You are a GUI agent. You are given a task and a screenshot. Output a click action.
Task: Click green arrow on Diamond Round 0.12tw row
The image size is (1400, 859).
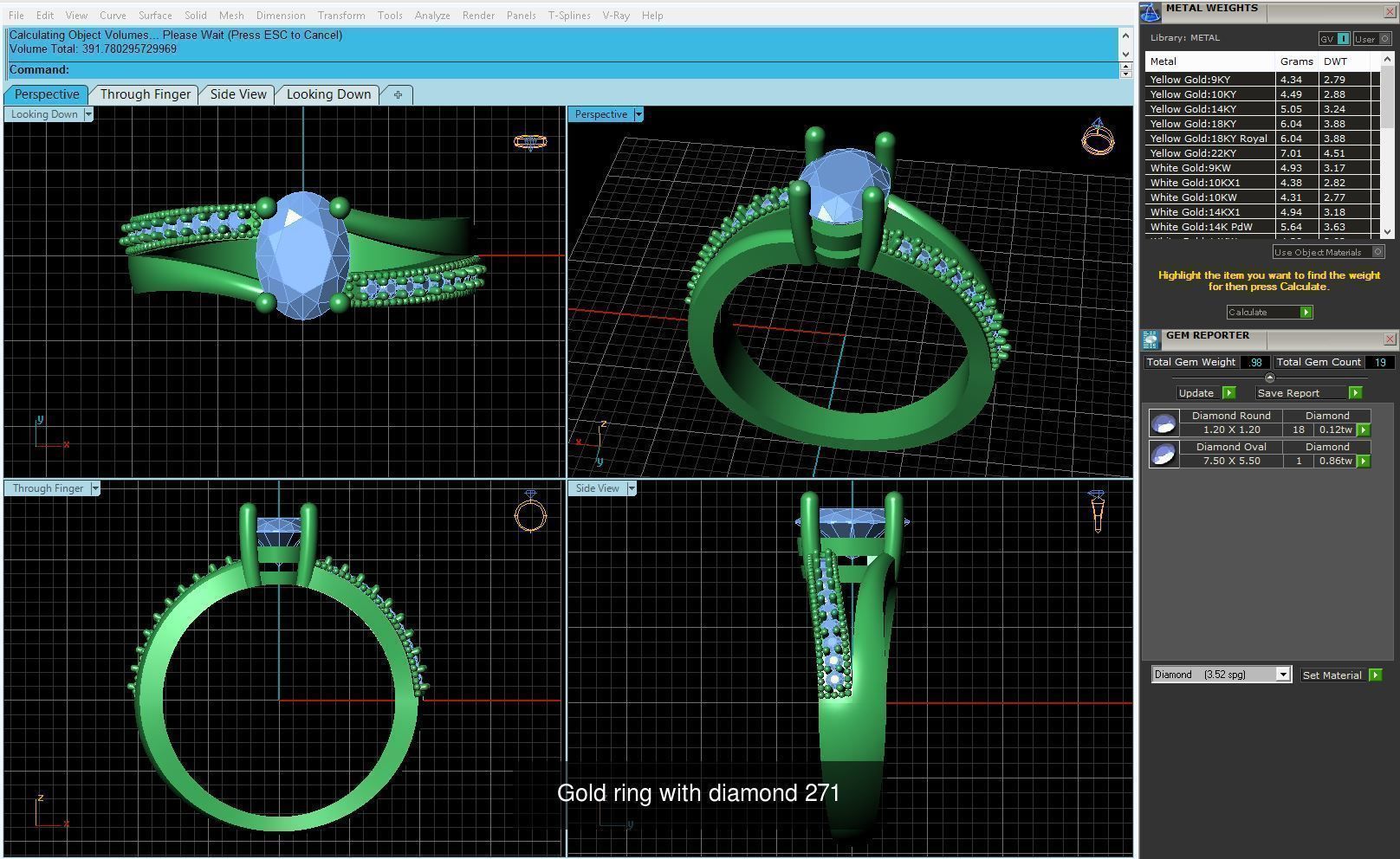click(x=1364, y=429)
